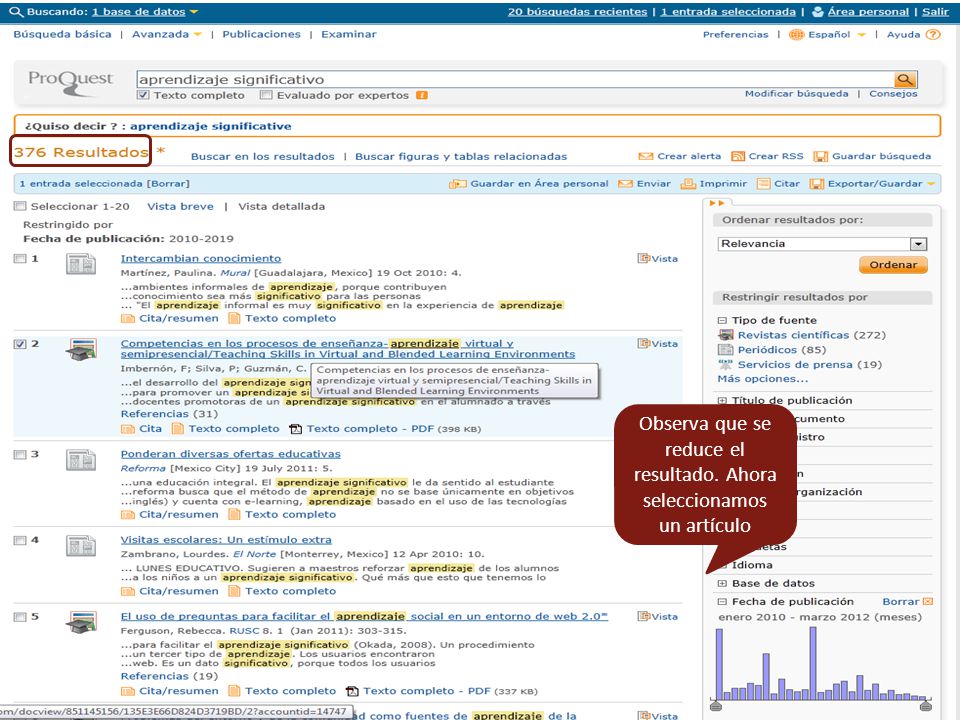960x720 pixels.
Task: Click the Español globe icon
Action: coord(796,34)
